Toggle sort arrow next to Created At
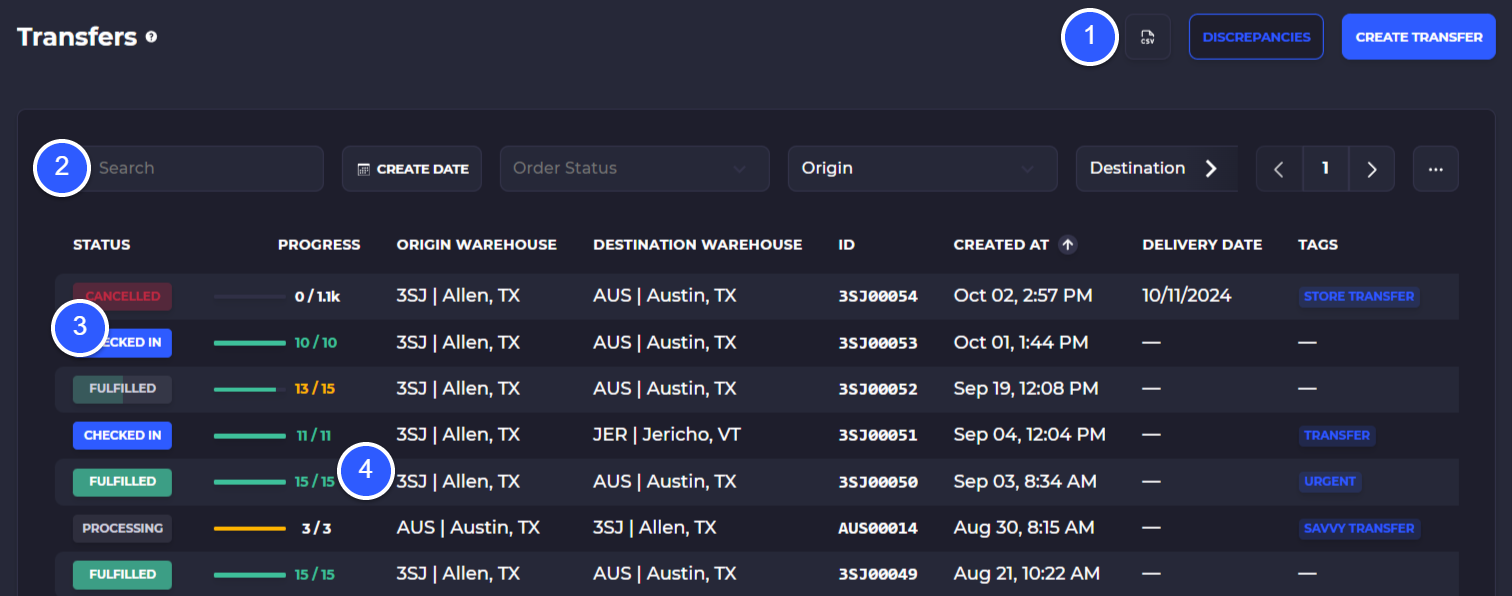Image resolution: width=1512 pixels, height=596 pixels. 1068,244
